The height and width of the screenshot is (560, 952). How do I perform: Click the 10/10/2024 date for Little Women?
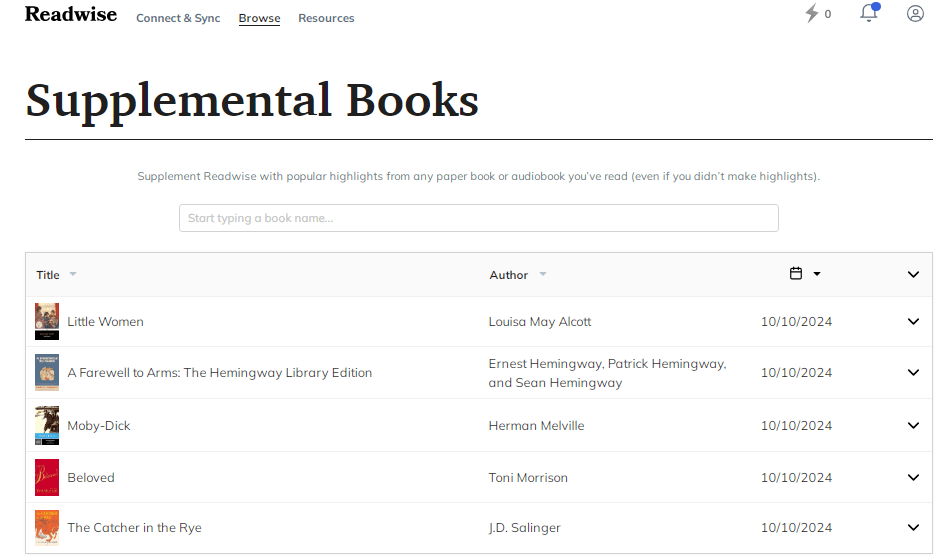797,321
